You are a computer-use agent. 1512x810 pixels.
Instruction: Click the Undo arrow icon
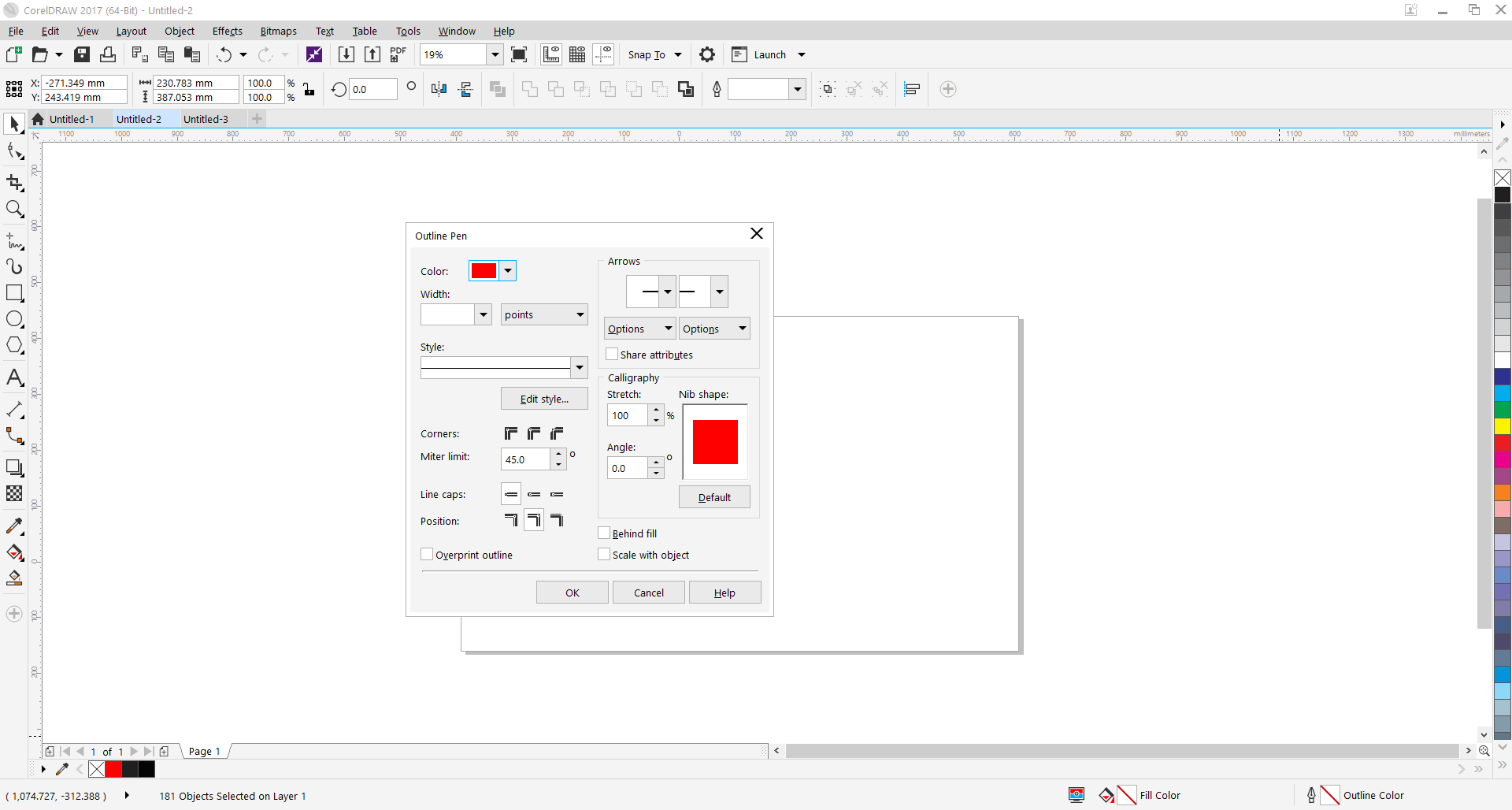click(x=224, y=54)
